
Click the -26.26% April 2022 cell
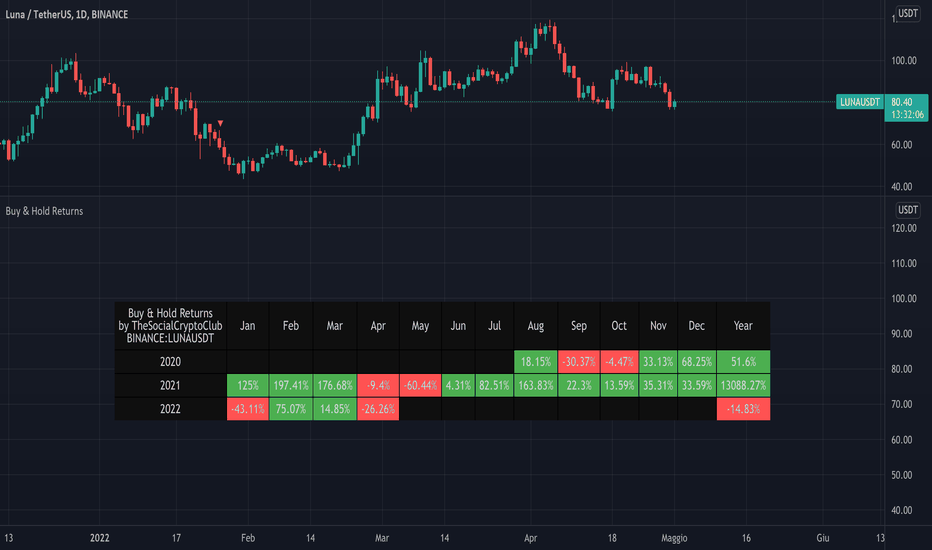pyautogui.click(x=378, y=409)
